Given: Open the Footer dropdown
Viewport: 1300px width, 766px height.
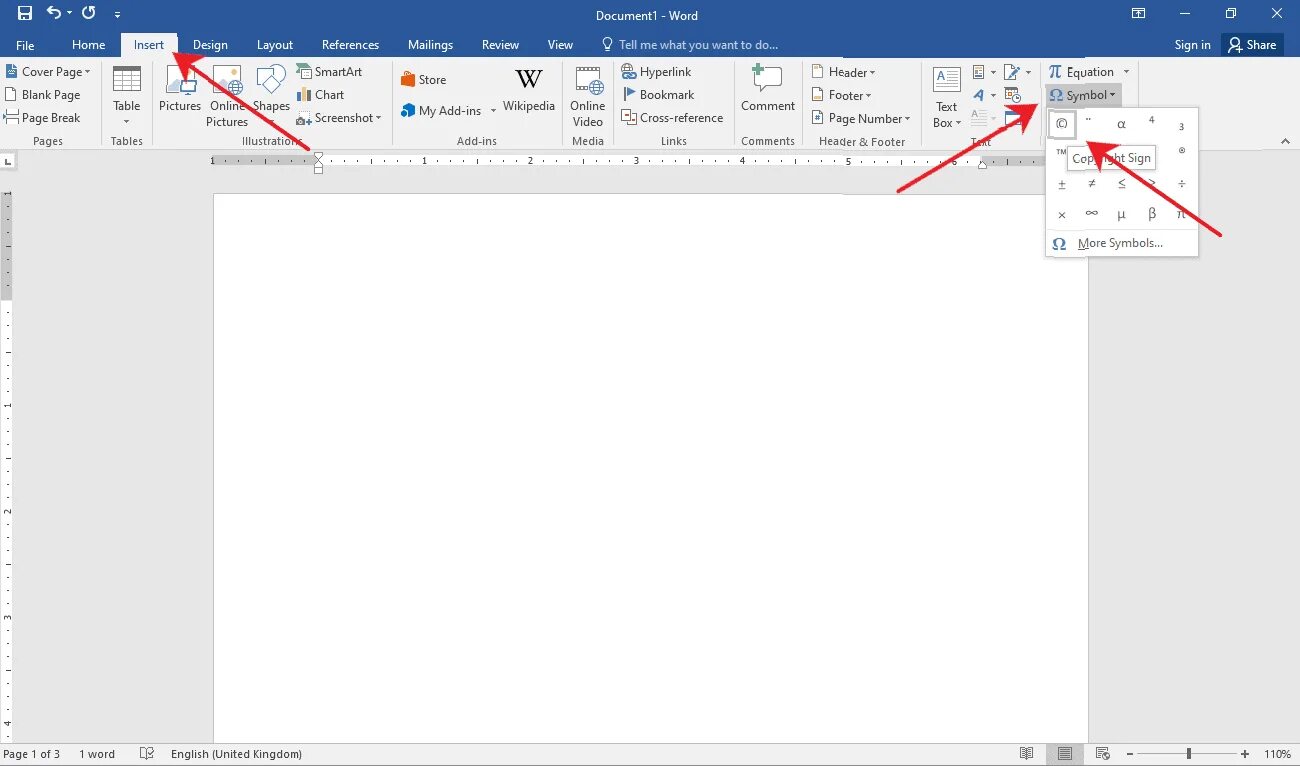Looking at the screenshot, I should (842, 95).
